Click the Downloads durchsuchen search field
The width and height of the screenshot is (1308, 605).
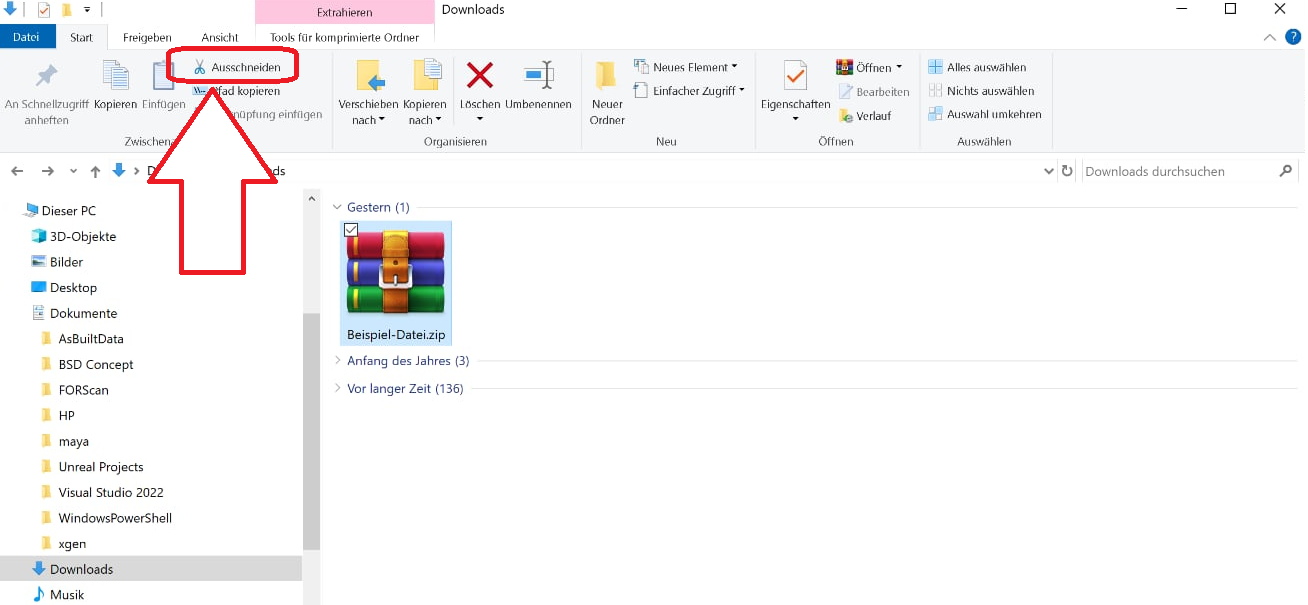pos(1178,171)
